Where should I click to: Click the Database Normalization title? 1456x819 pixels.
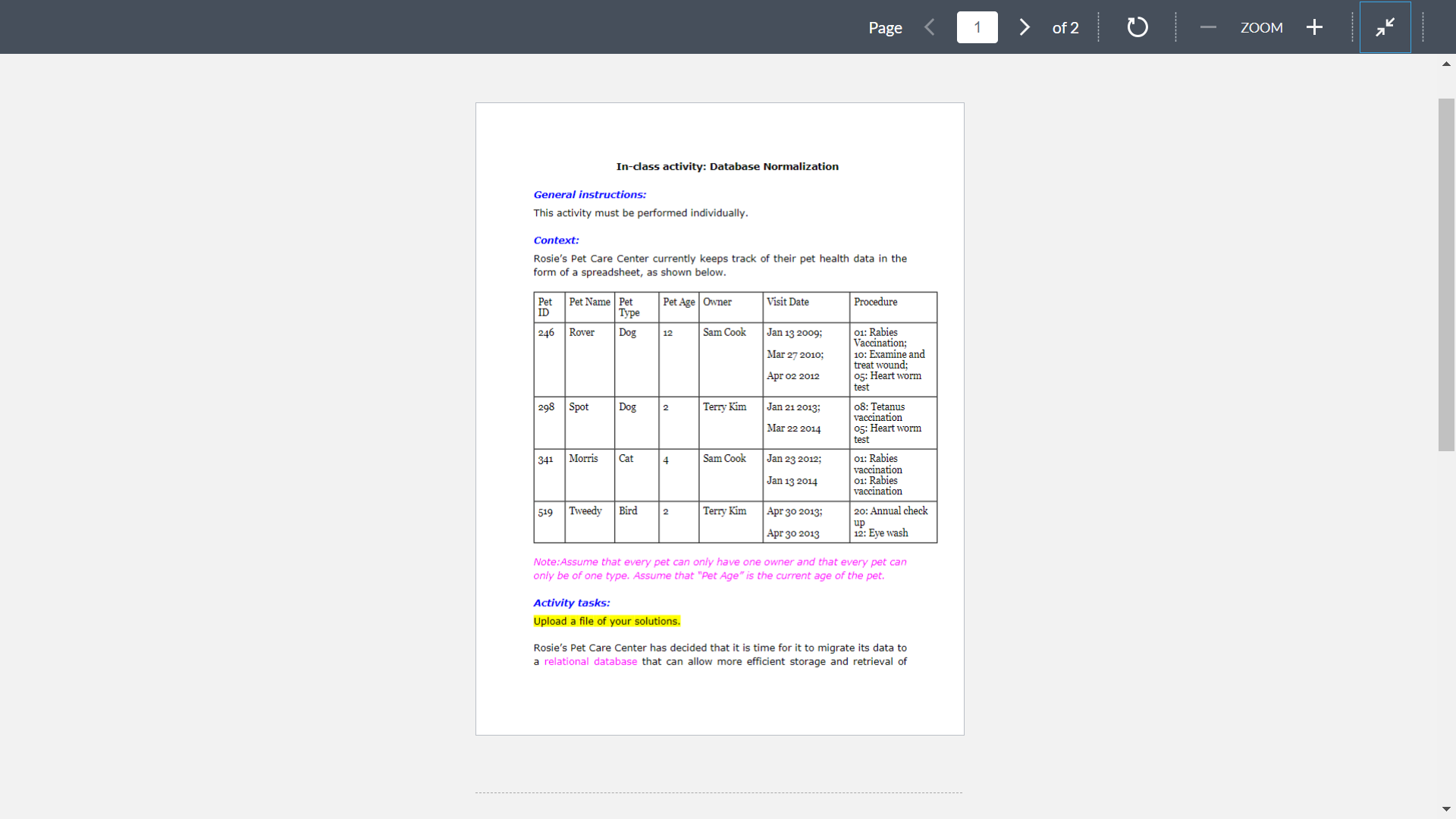coord(726,166)
